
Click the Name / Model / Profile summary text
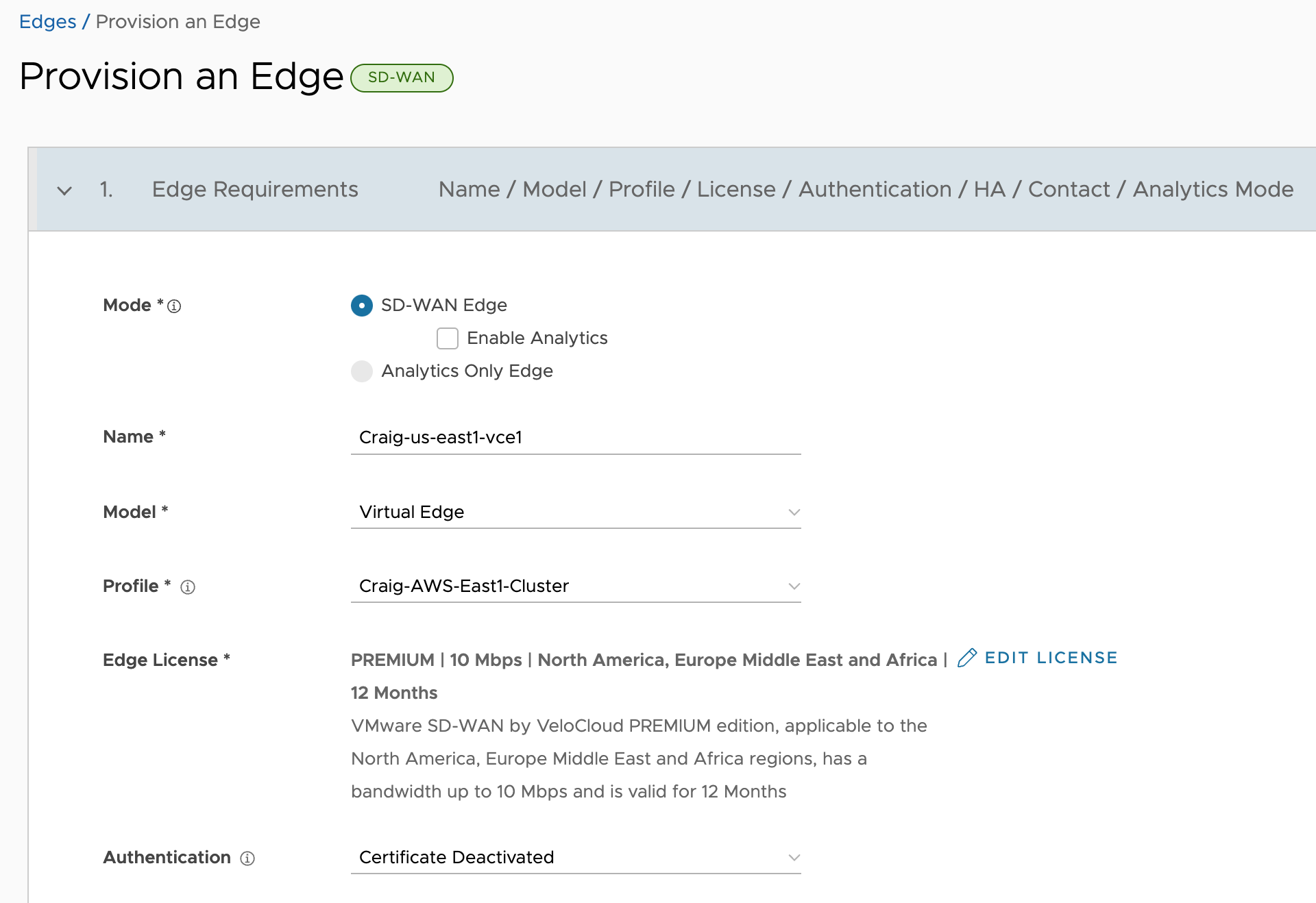(x=866, y=189)
